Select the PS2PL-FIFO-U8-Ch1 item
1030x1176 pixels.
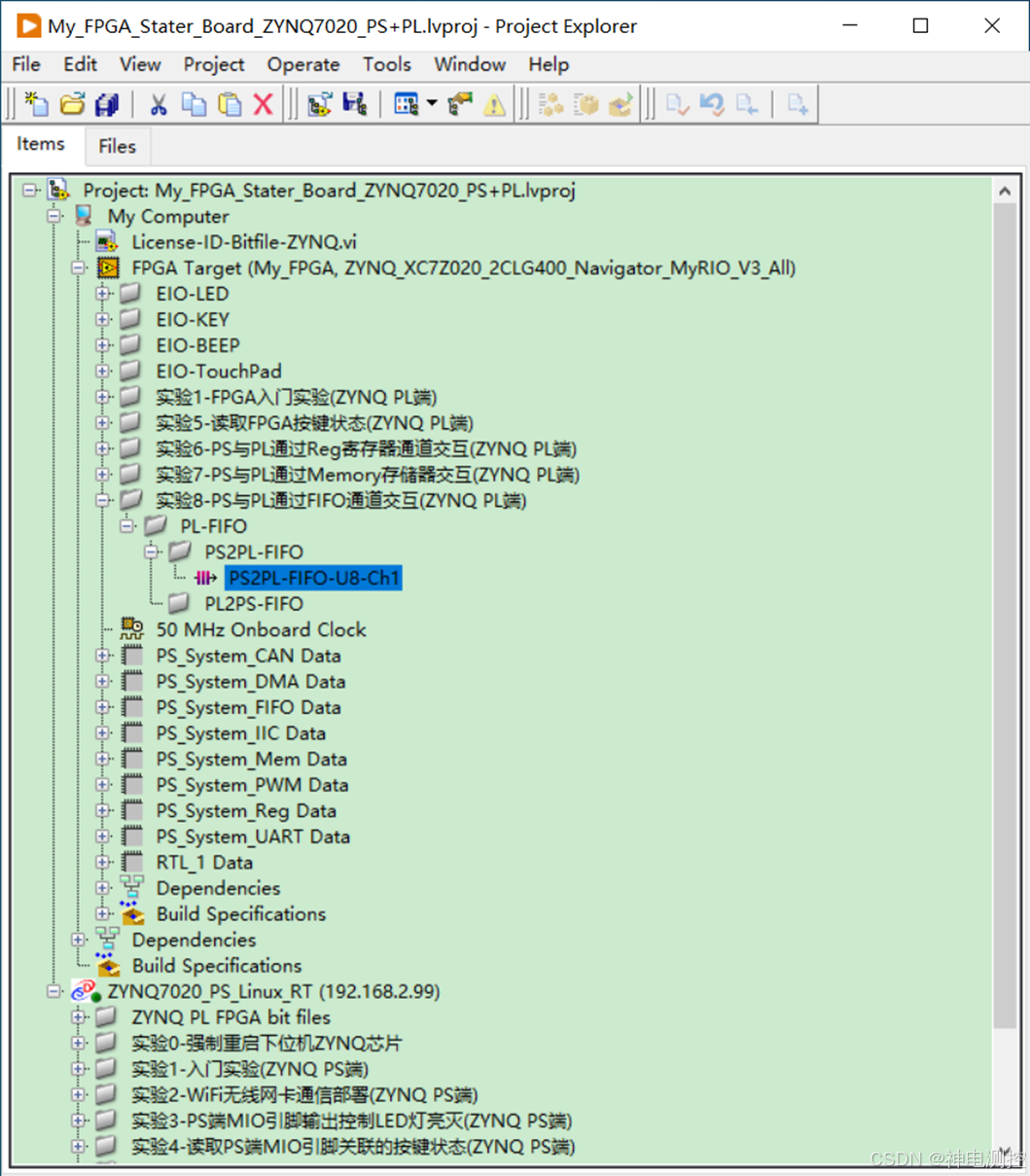tap(313, 578)
